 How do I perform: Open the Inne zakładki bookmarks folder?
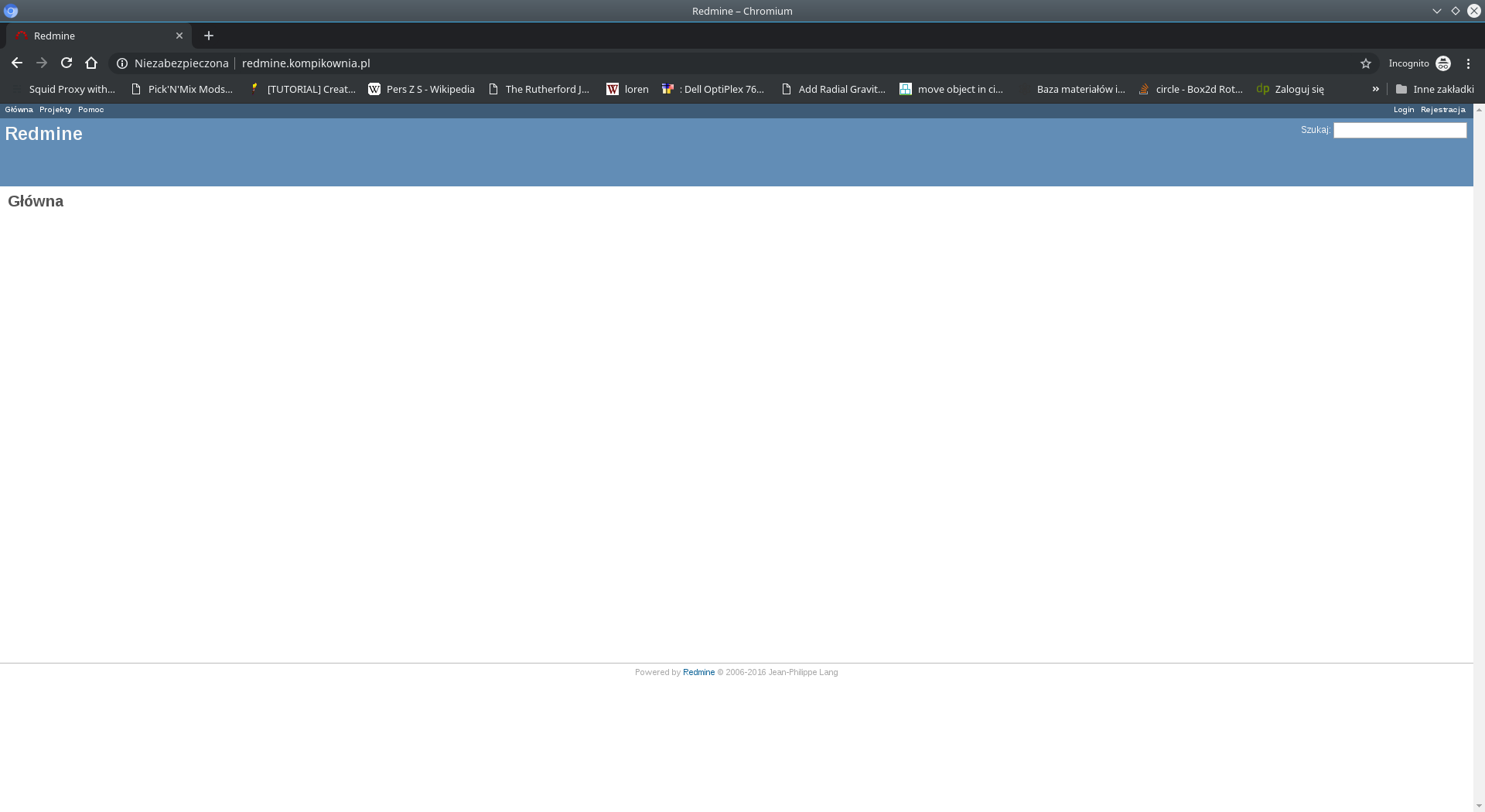(1435, 89)
